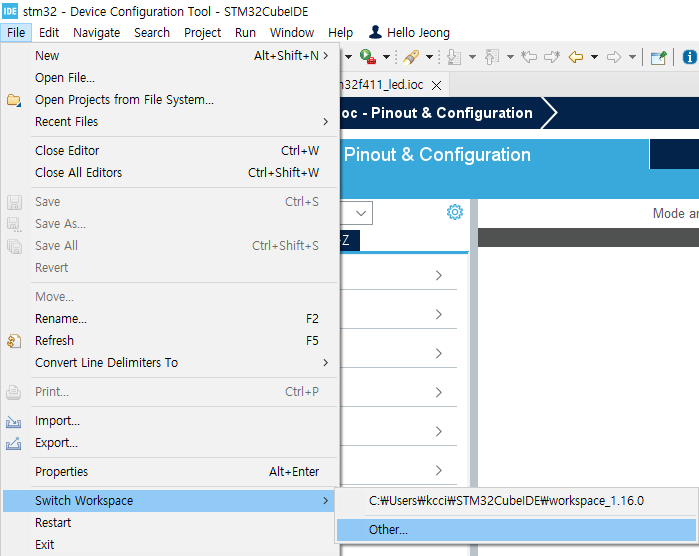This screenshot has height=556, width=699.
Task: Select Switch Workspace menu entry
Action: (169, 500)
